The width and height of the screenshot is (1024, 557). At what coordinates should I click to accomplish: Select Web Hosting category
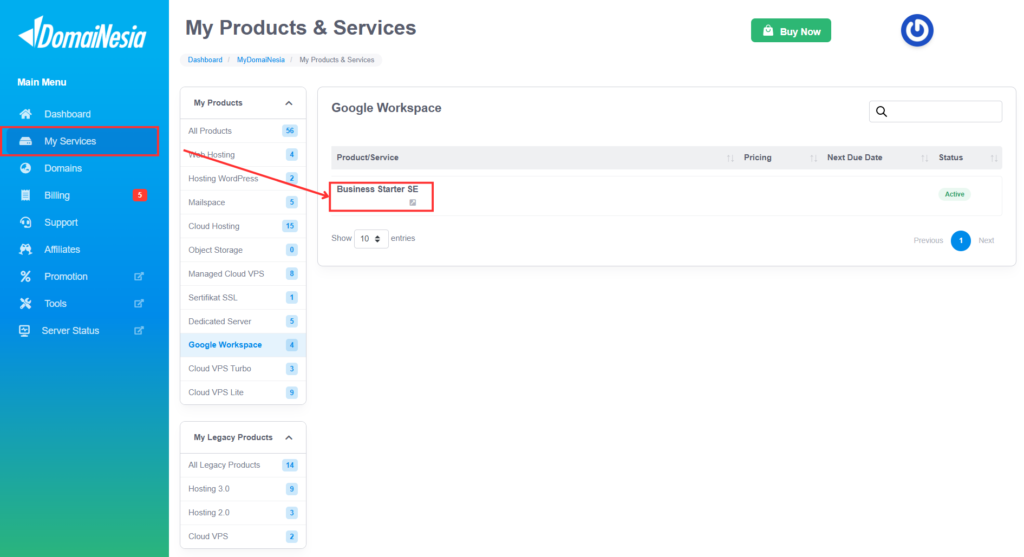pyautogui.click(x=243, y=155)
